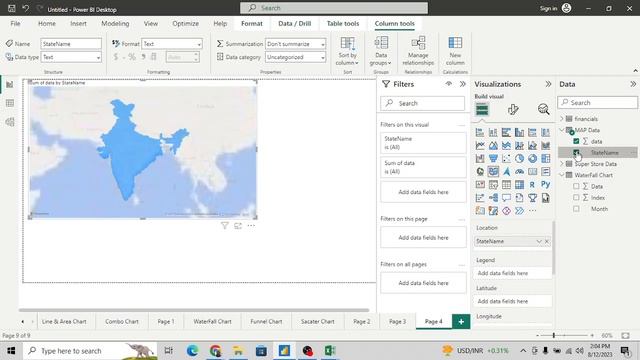The image size is (640, 360).
Task: Select the globe Map visual
Action: (x=480, y=171)
